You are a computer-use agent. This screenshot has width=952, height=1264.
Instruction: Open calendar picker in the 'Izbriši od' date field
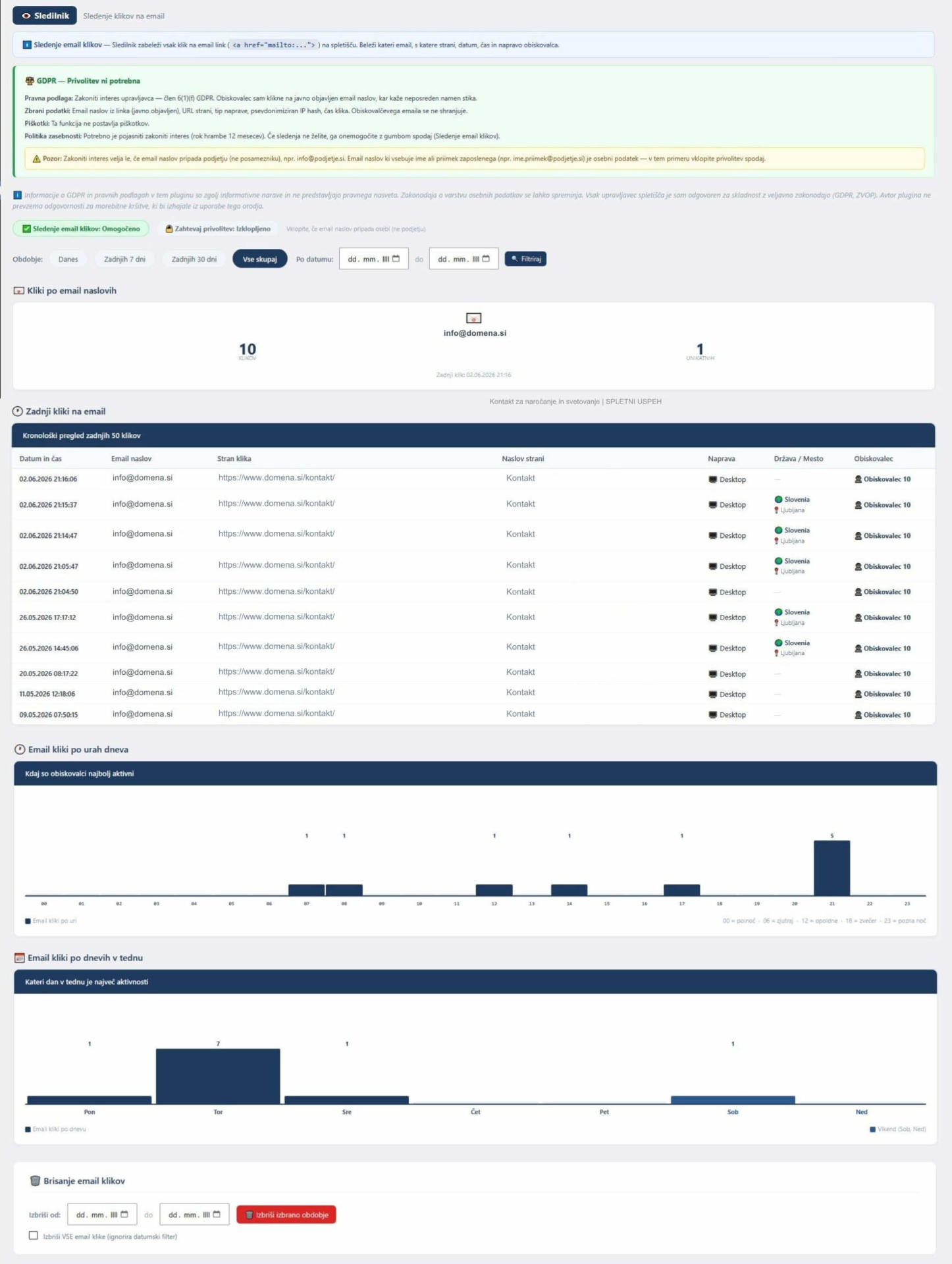click(124, 1215)
